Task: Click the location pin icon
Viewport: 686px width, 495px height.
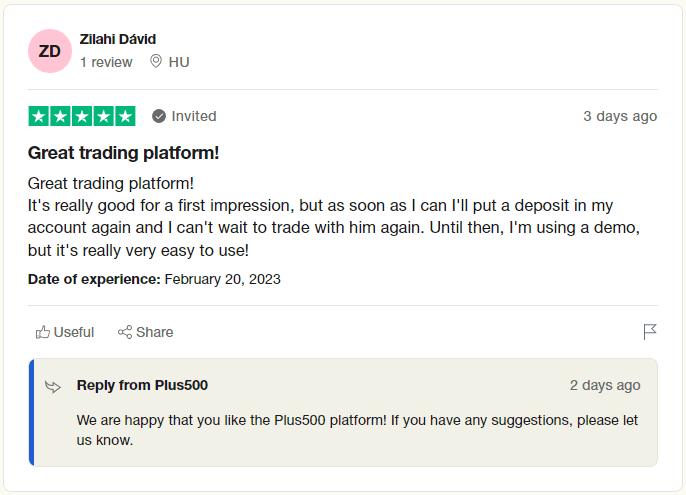Action: click(156, 61)
